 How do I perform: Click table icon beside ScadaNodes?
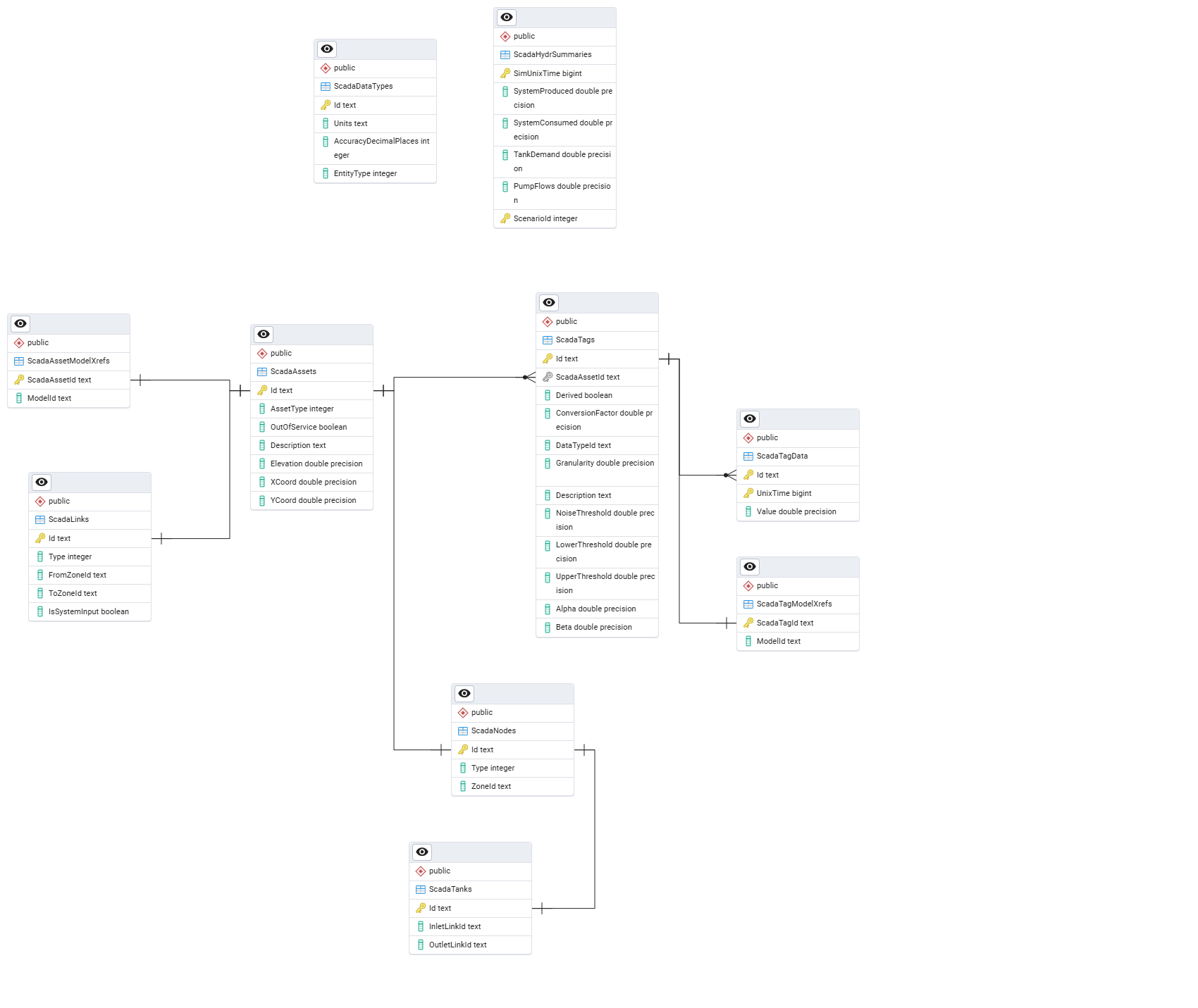pos(463,731)
